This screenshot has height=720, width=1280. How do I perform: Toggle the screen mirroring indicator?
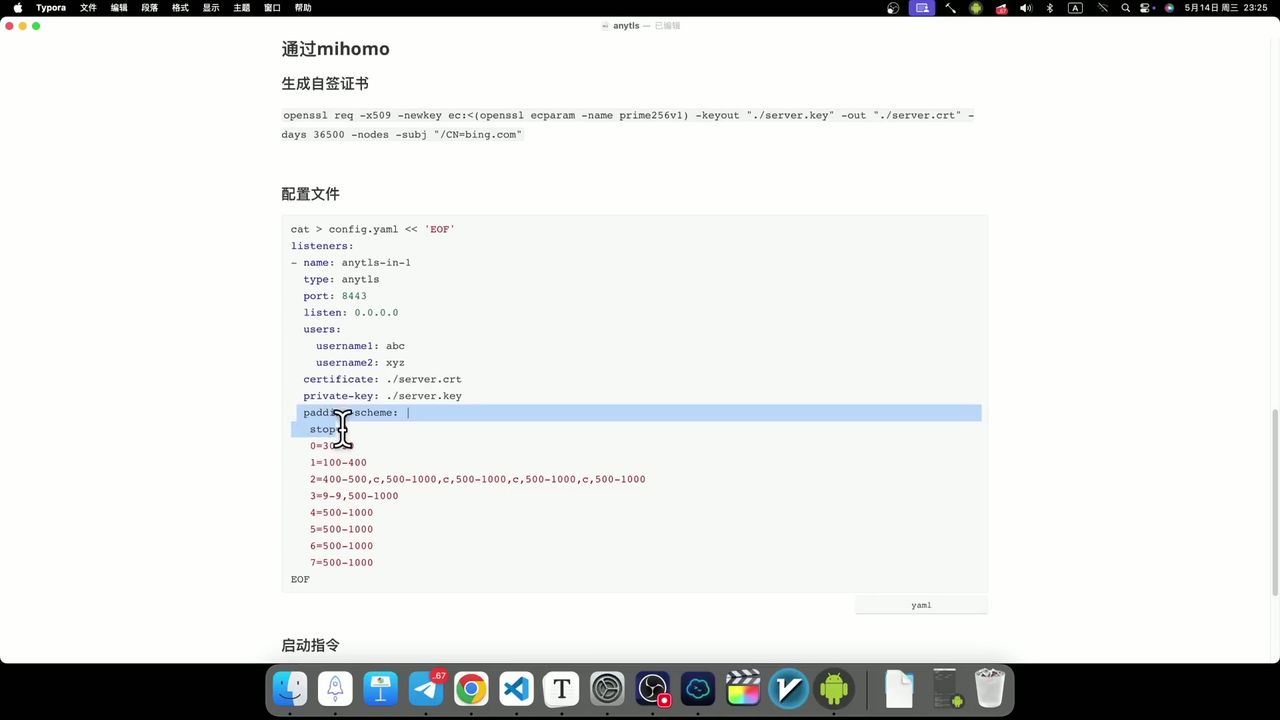[921, 8]
